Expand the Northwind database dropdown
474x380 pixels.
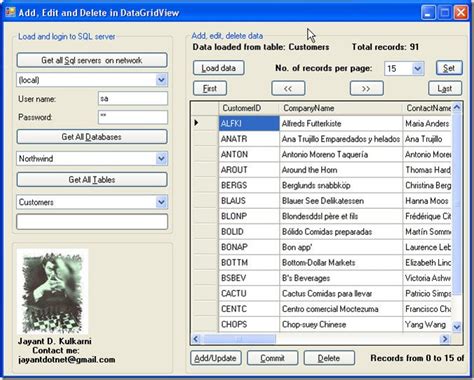pos(161,159)
